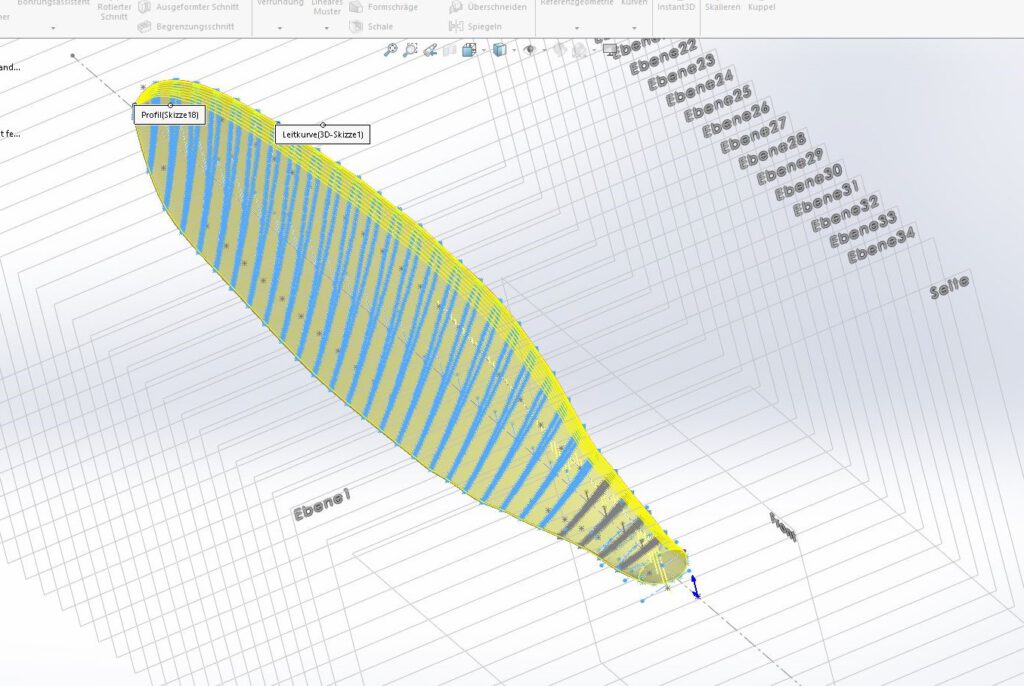Click the Profil(Skizze18) callout label
The image size is (1024, 686).
170,116
